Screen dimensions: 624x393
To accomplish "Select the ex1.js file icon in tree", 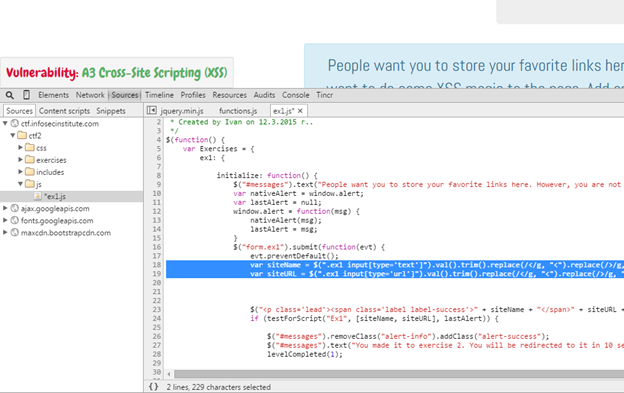I will point(38,196).
